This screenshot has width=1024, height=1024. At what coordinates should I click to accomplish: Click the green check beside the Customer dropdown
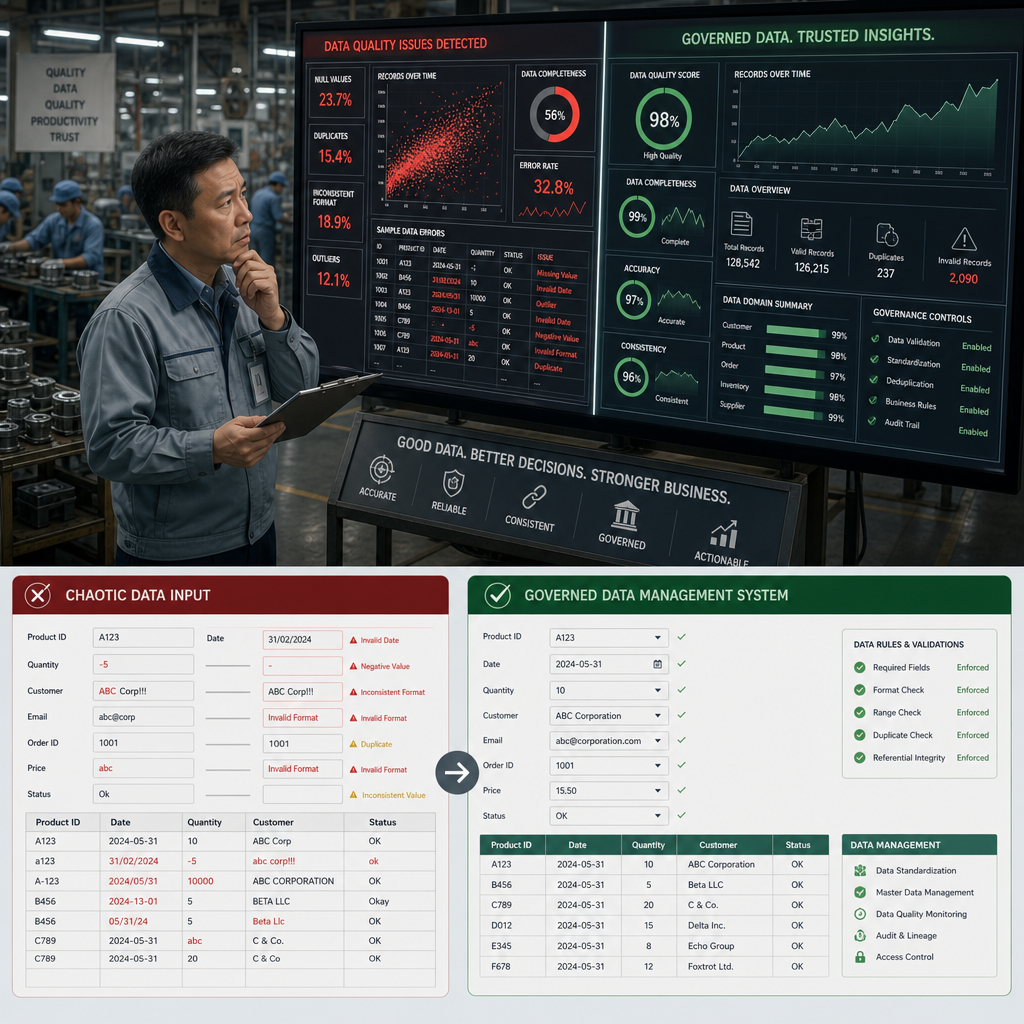pyautogui.click(x=681, y=715)
